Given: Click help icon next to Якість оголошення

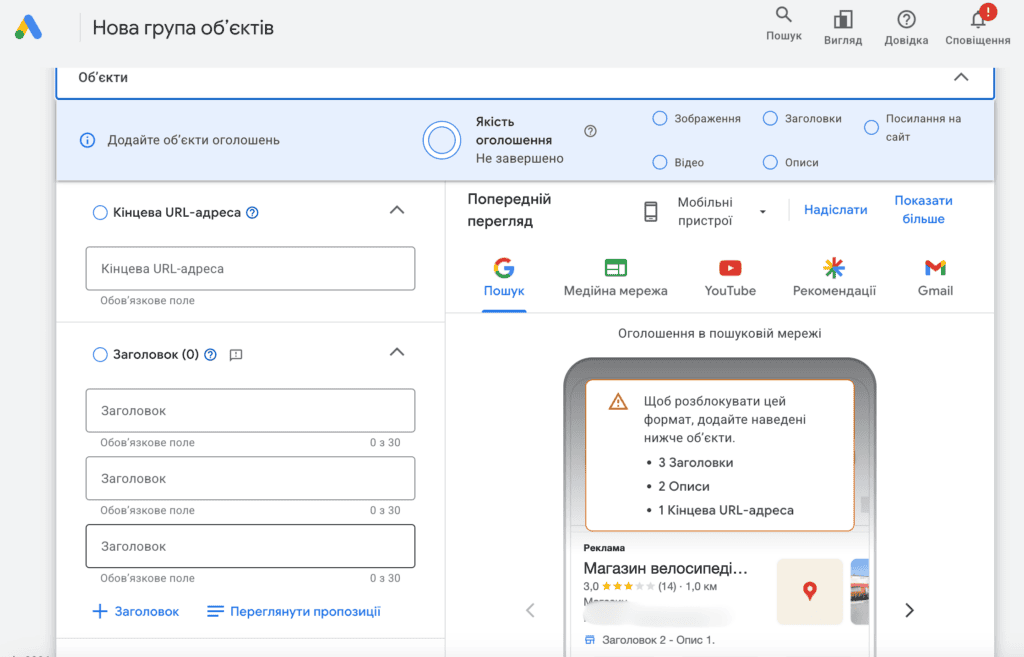Looking at the screenshot, I should pyautogui.click(x=590, y=131).
